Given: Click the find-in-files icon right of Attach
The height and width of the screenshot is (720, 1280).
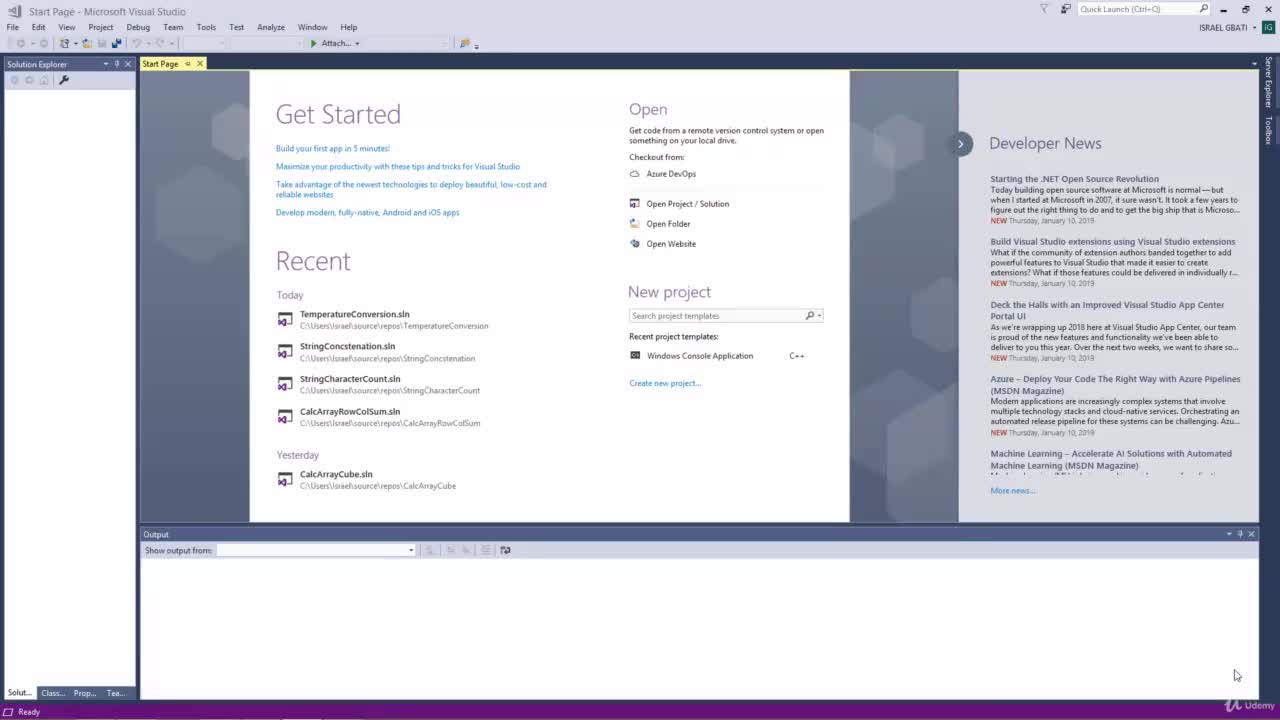Looking at the screenshot, I should click(464, 43).
